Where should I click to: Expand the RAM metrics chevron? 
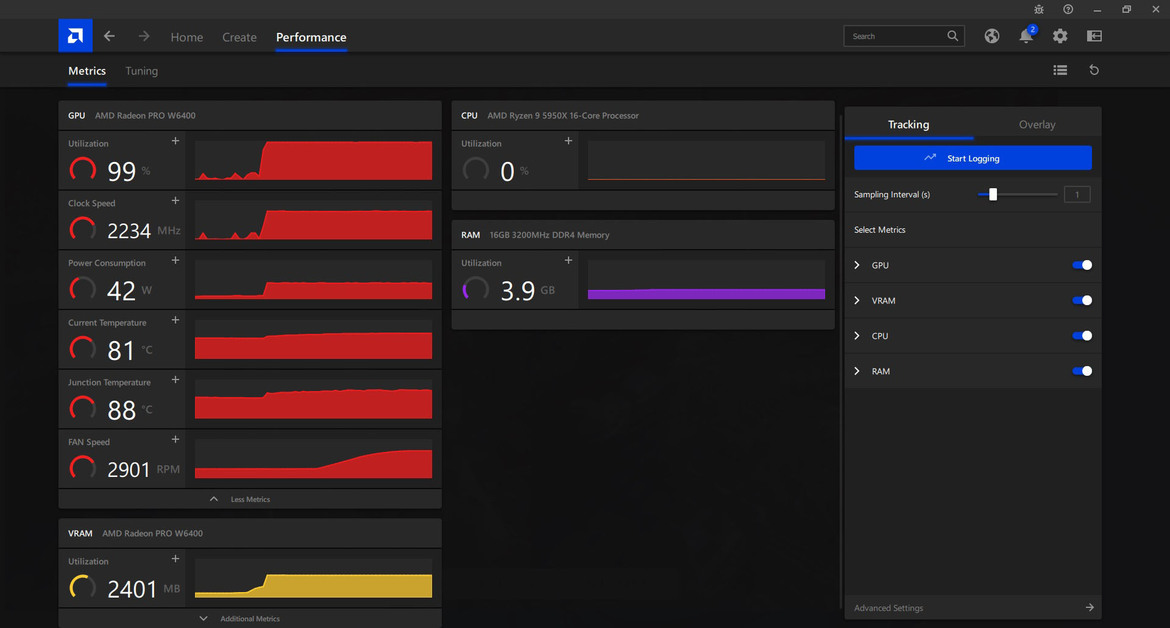[857, 371]
